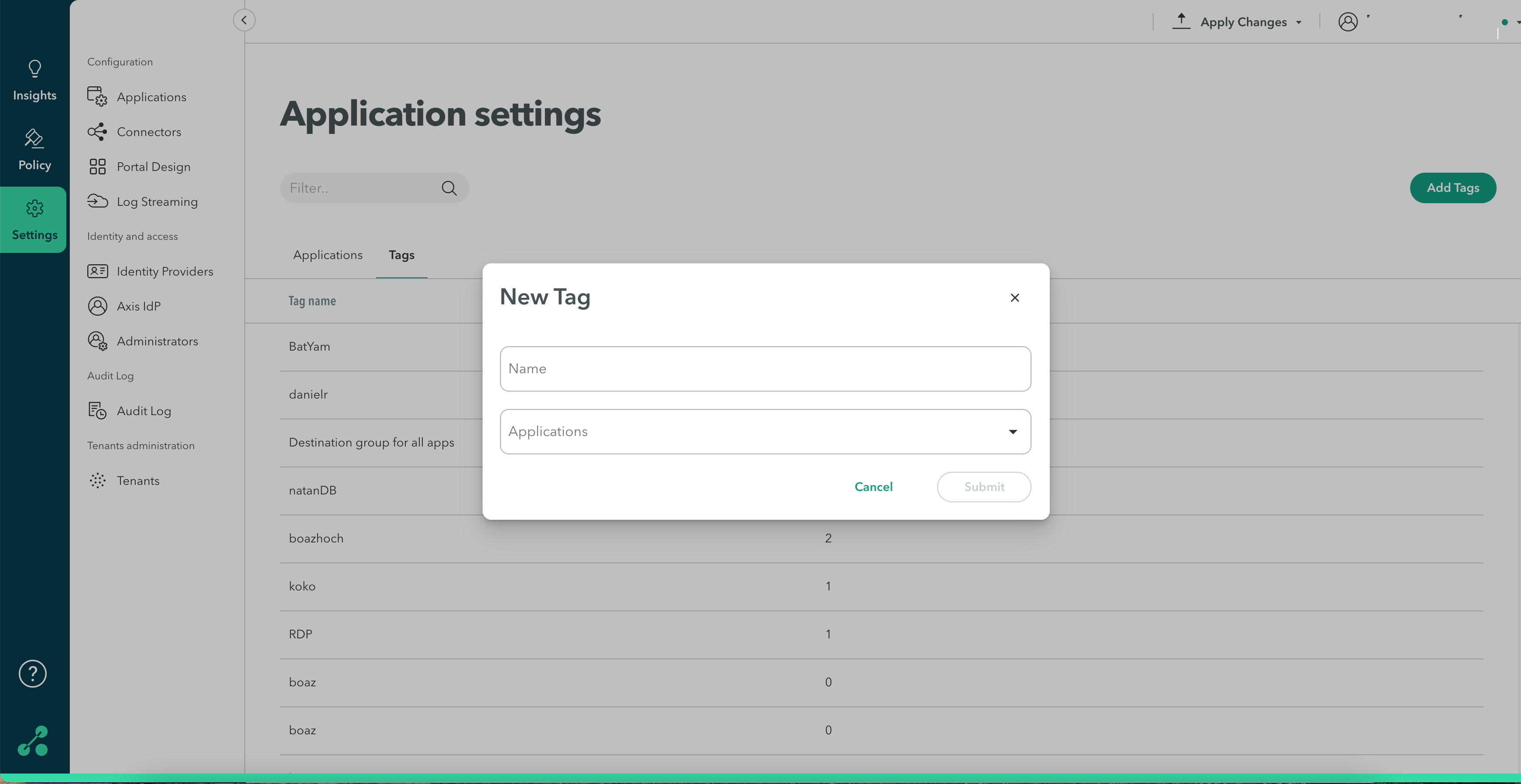
Task: Open the Insights section
Action: [34, 81]
